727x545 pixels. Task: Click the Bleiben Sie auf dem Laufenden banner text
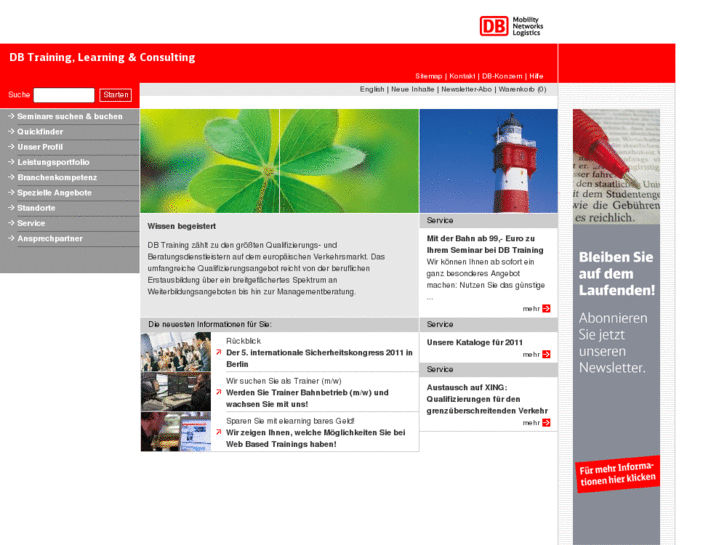point(617,274)
